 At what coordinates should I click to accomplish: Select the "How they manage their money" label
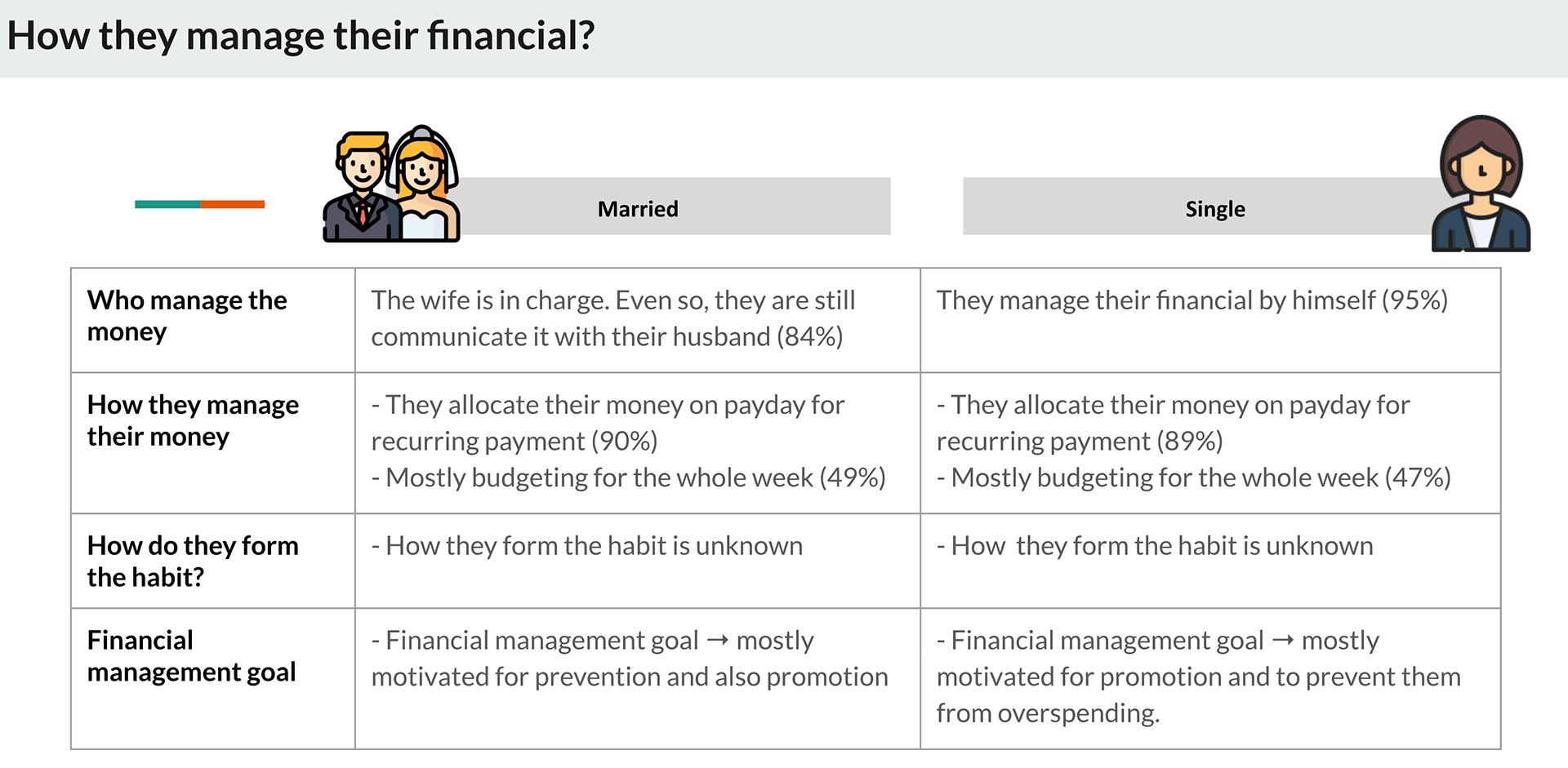pyautogui.click(x=193, y=420)
